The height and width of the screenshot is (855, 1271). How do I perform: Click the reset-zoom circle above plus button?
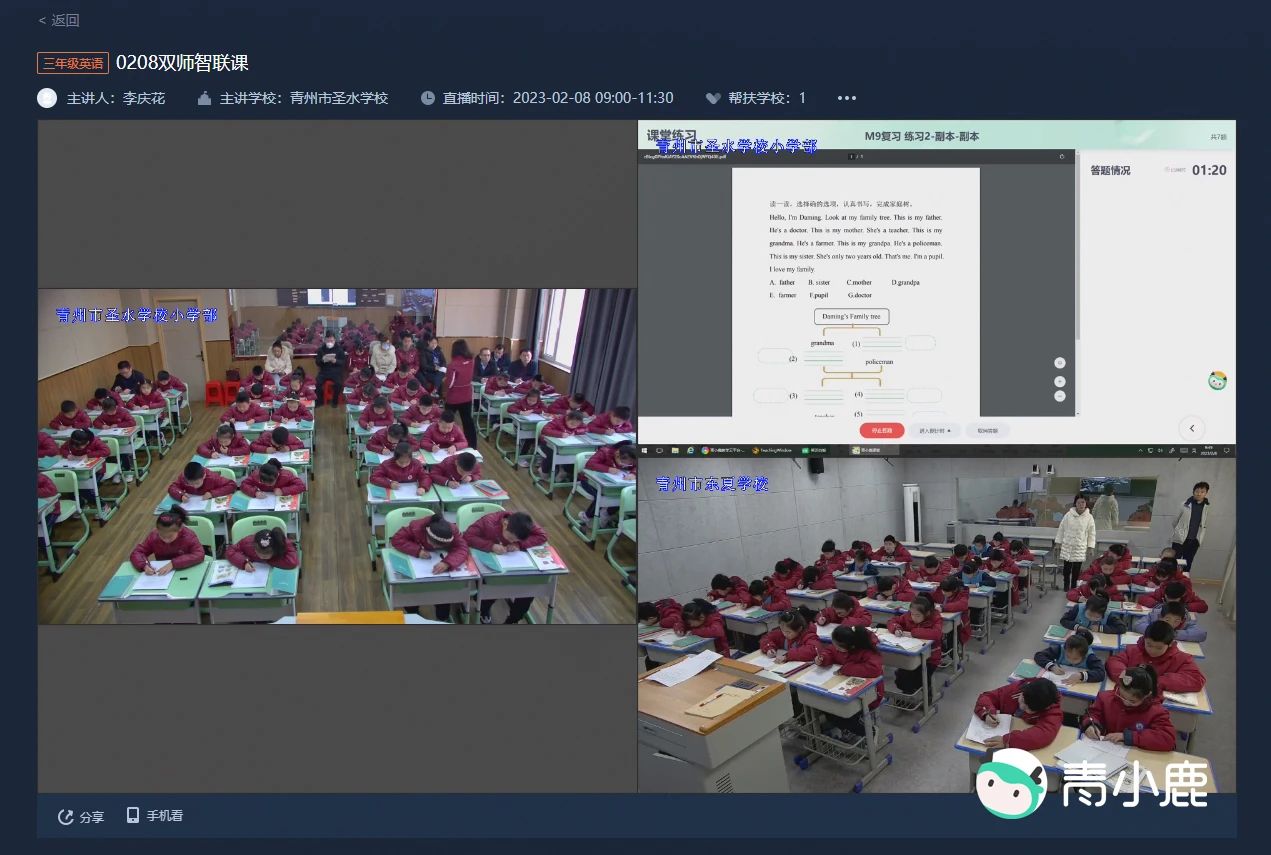pos(1060,363)
